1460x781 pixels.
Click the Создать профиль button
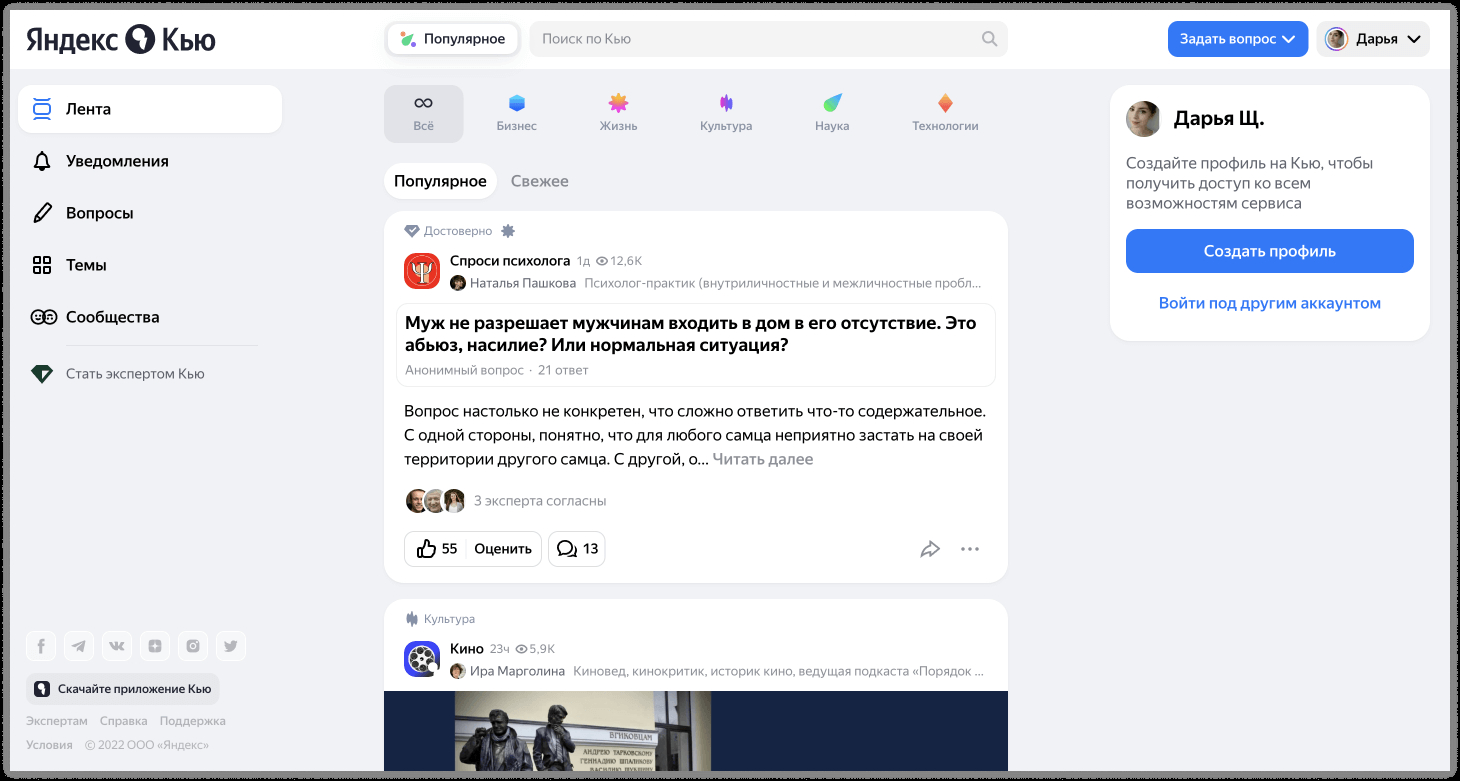point(1270,251)
